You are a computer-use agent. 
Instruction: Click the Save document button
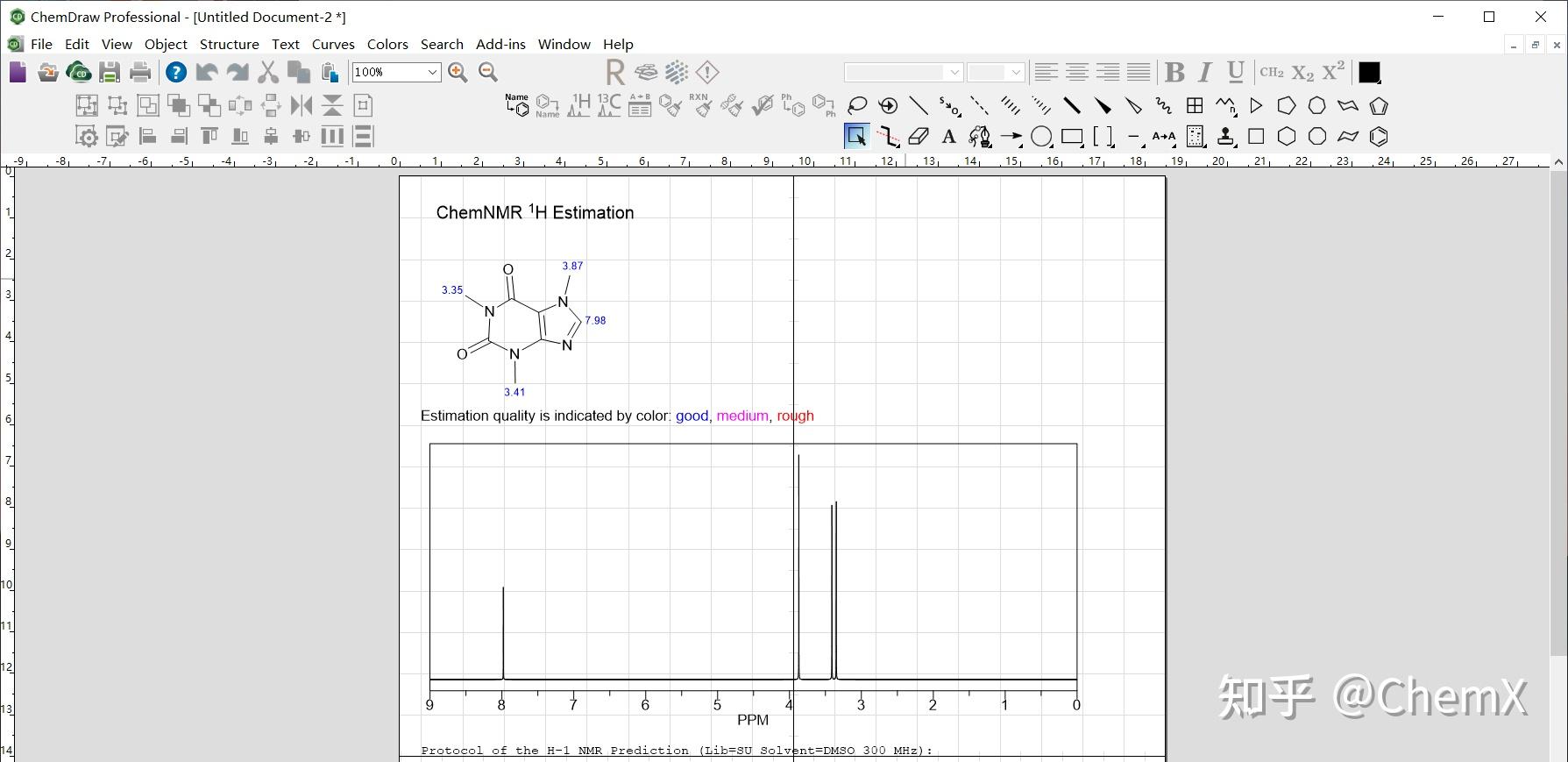pos(110,73)
